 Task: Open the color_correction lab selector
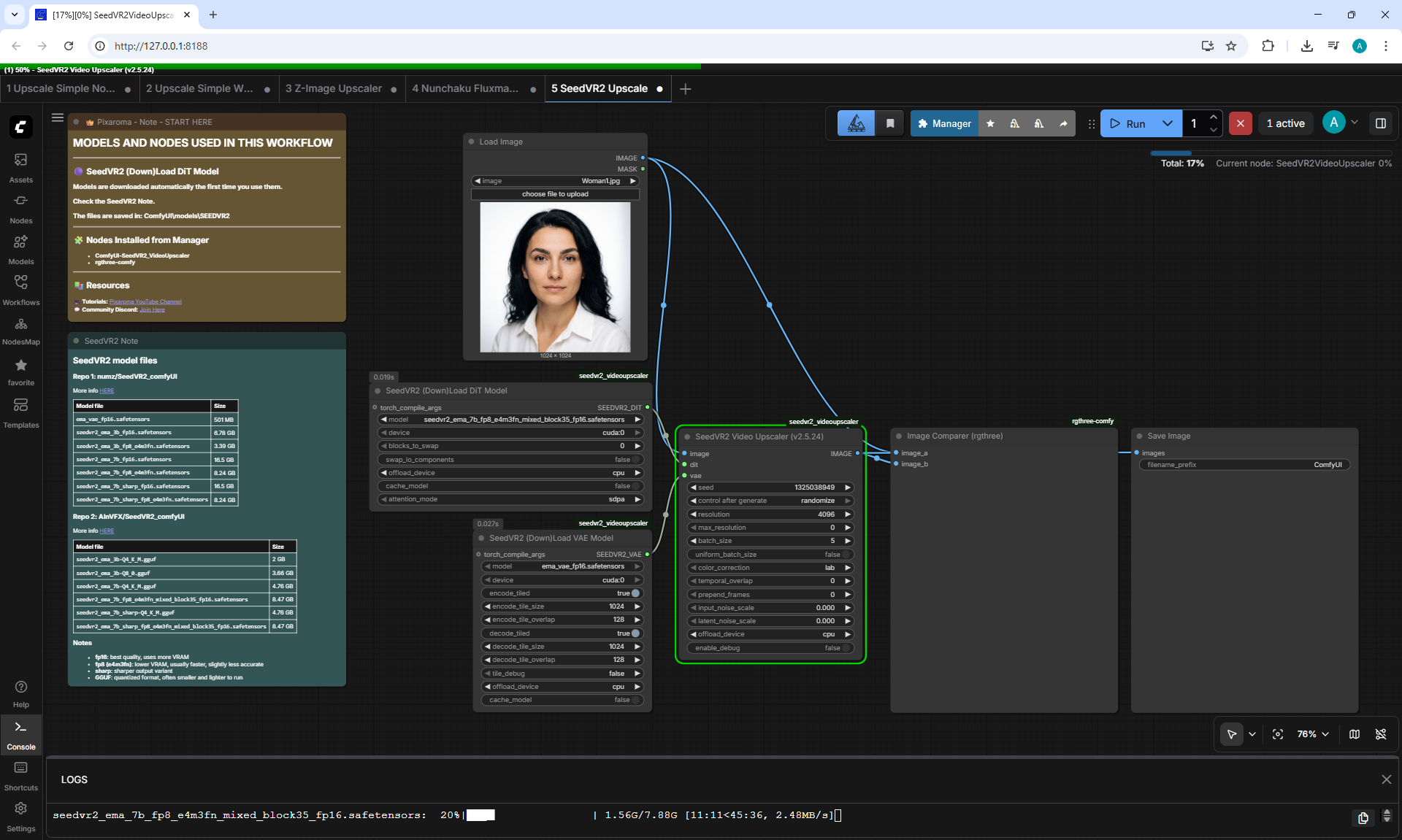(770, 568)
